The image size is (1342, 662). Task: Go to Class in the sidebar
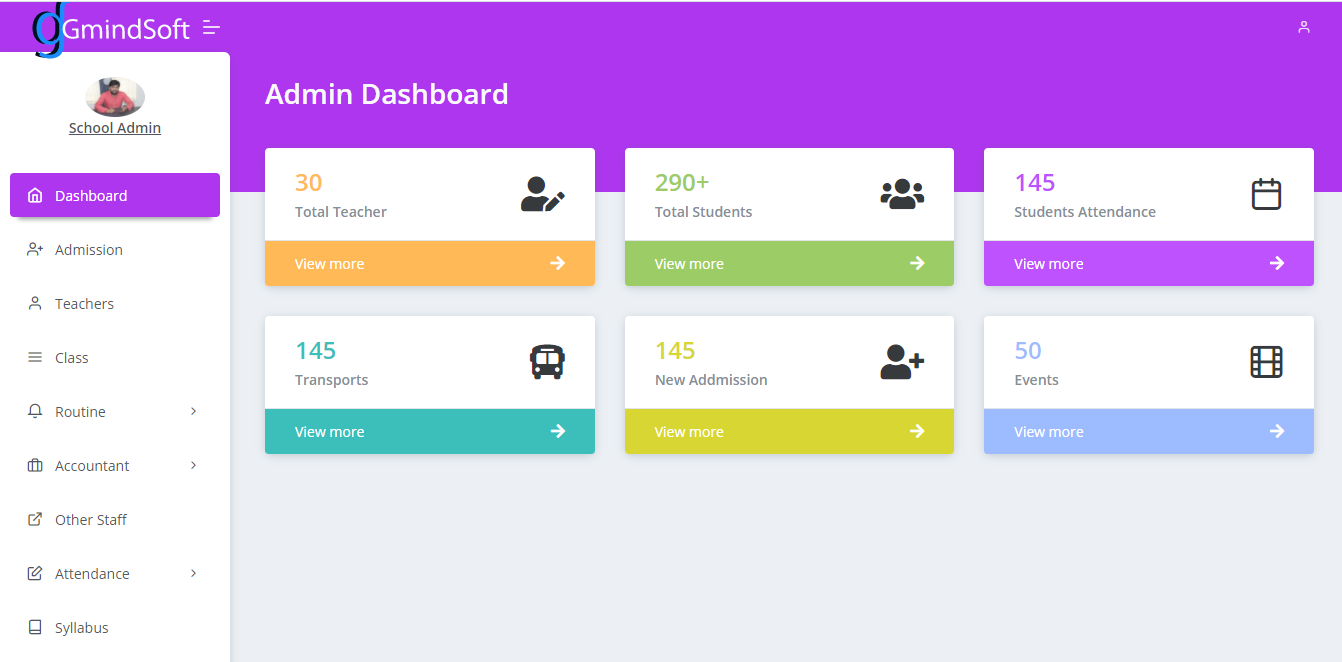pos(72,358)
